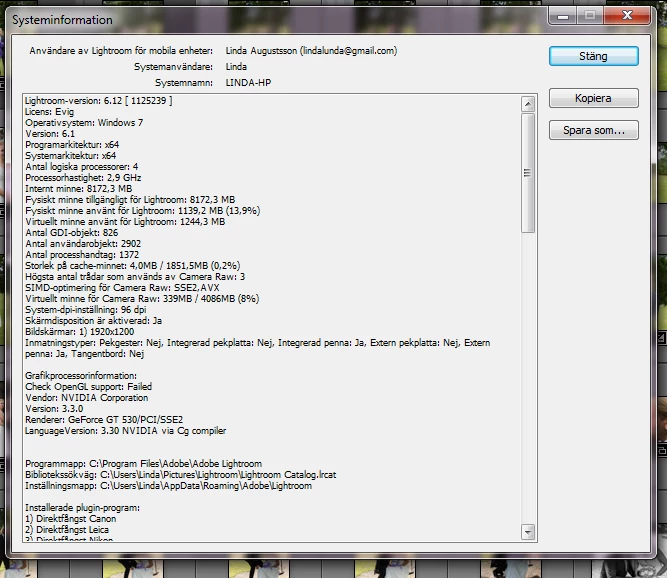Click the Inmatningstyper: Pekgester line
667x578 pixels.
click(257, 348)
